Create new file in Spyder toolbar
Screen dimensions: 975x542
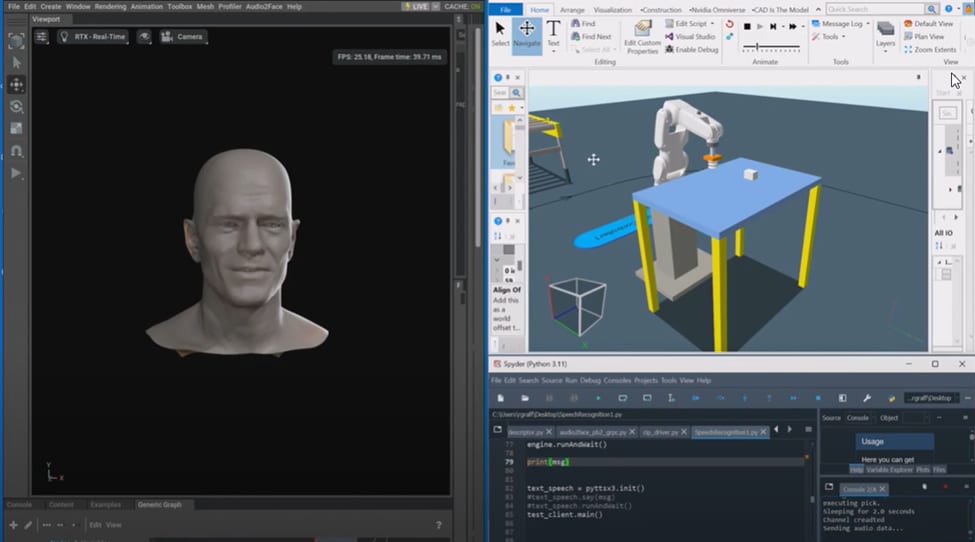click(501, 398)
